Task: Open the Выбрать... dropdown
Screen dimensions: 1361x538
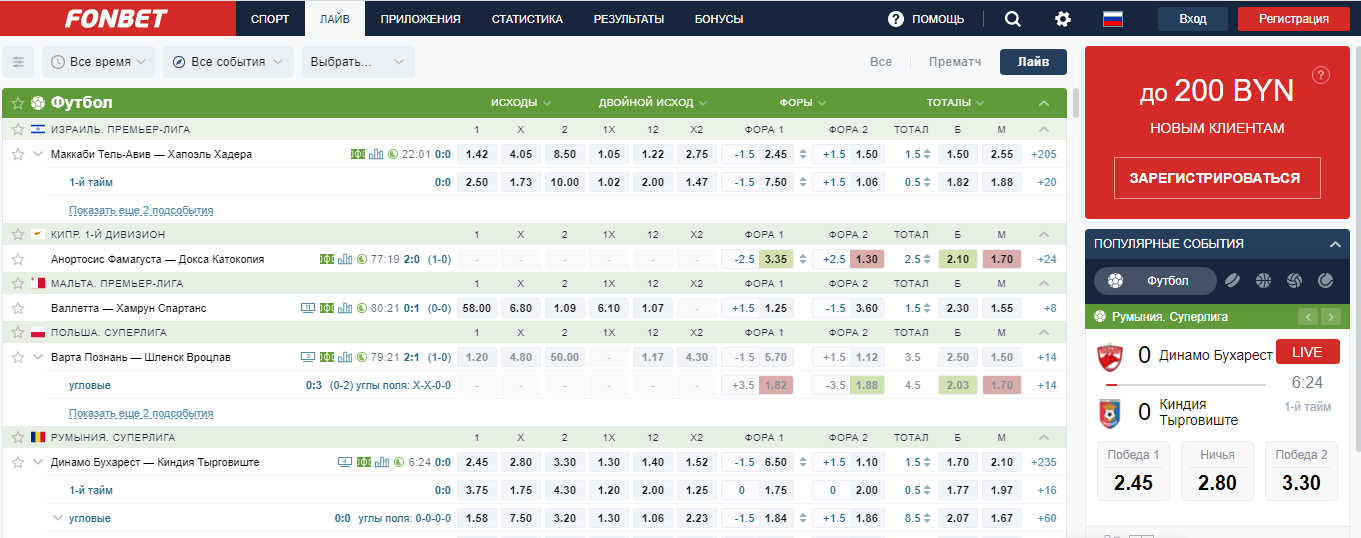Action: (358, 62)
